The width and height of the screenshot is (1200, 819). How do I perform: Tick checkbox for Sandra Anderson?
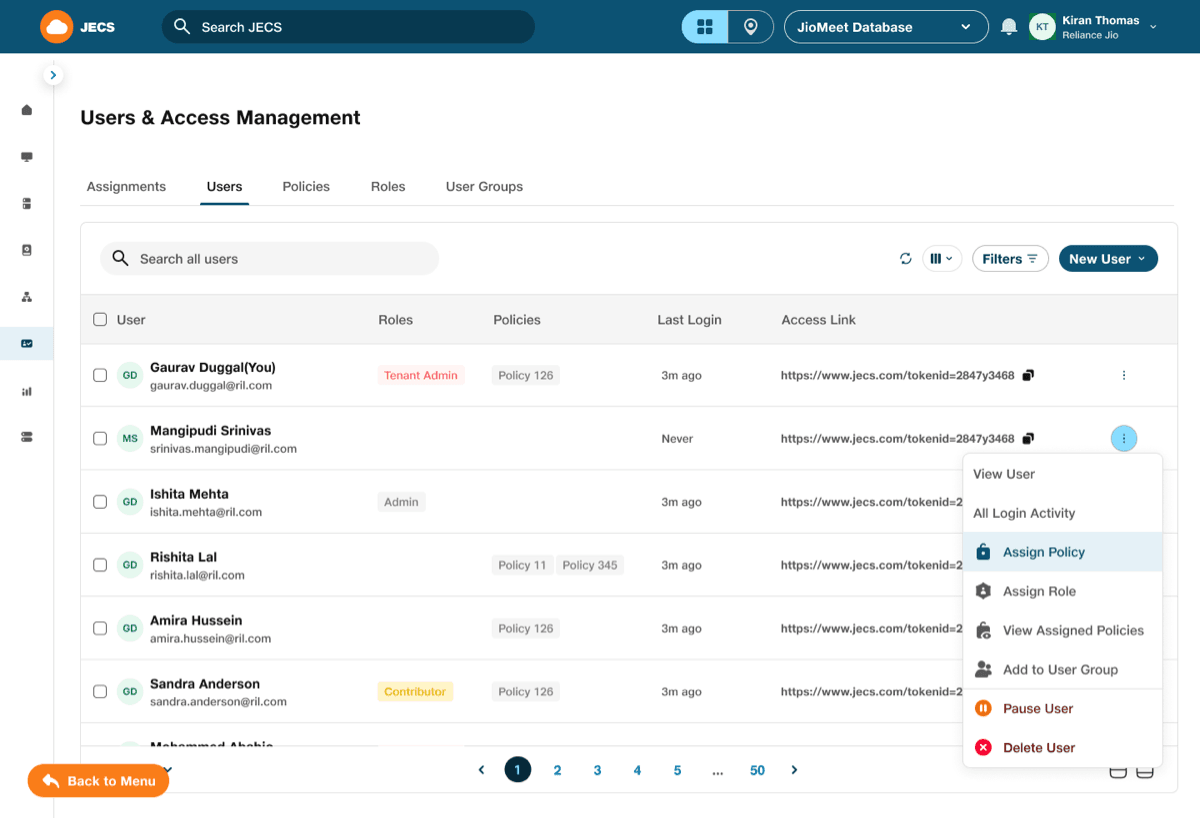point(100,692)
